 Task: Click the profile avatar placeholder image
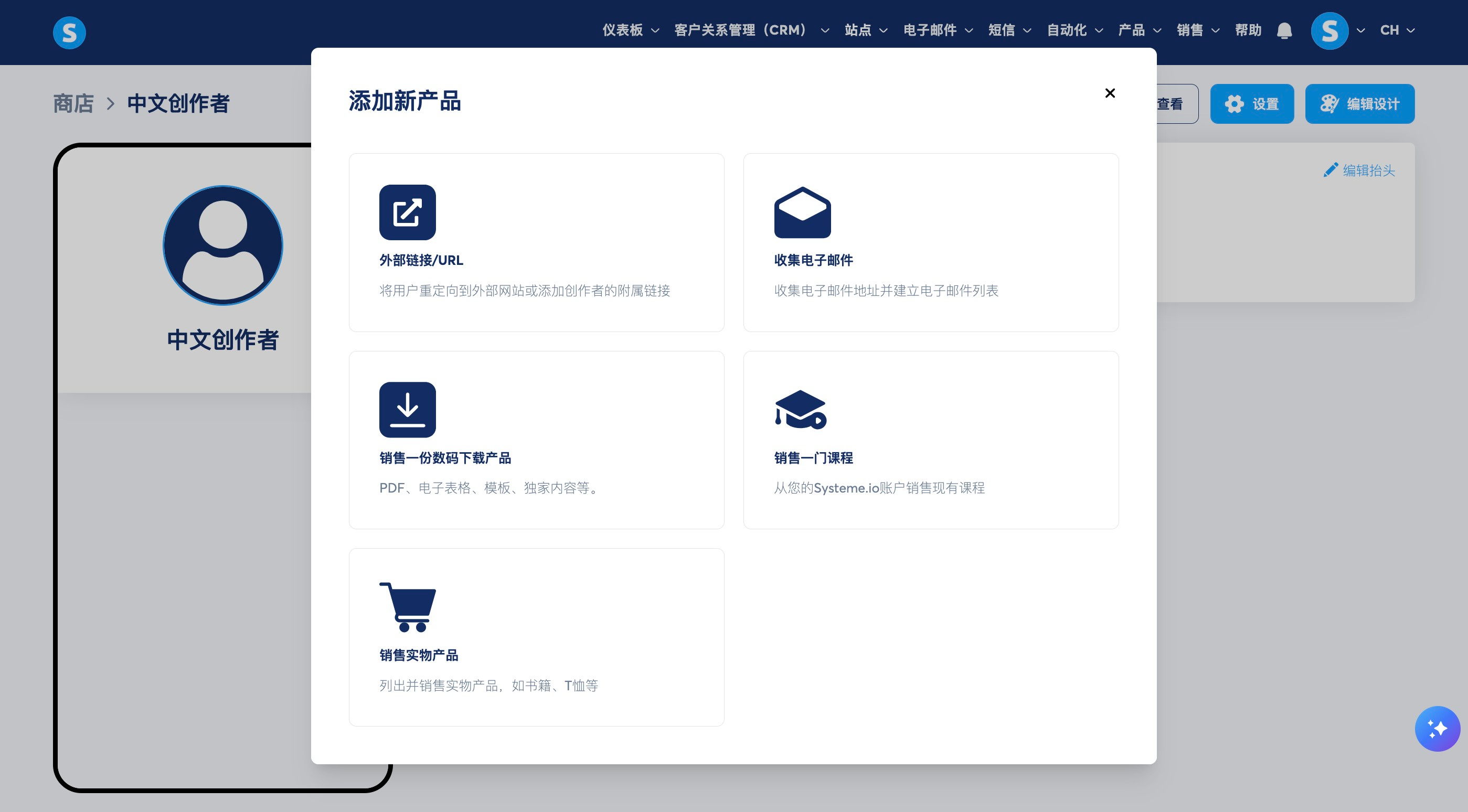point(223,245)
